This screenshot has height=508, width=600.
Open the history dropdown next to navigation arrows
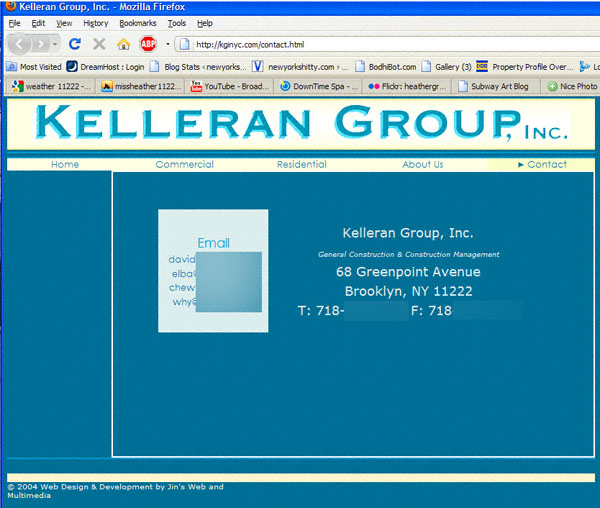click(55, 44)
